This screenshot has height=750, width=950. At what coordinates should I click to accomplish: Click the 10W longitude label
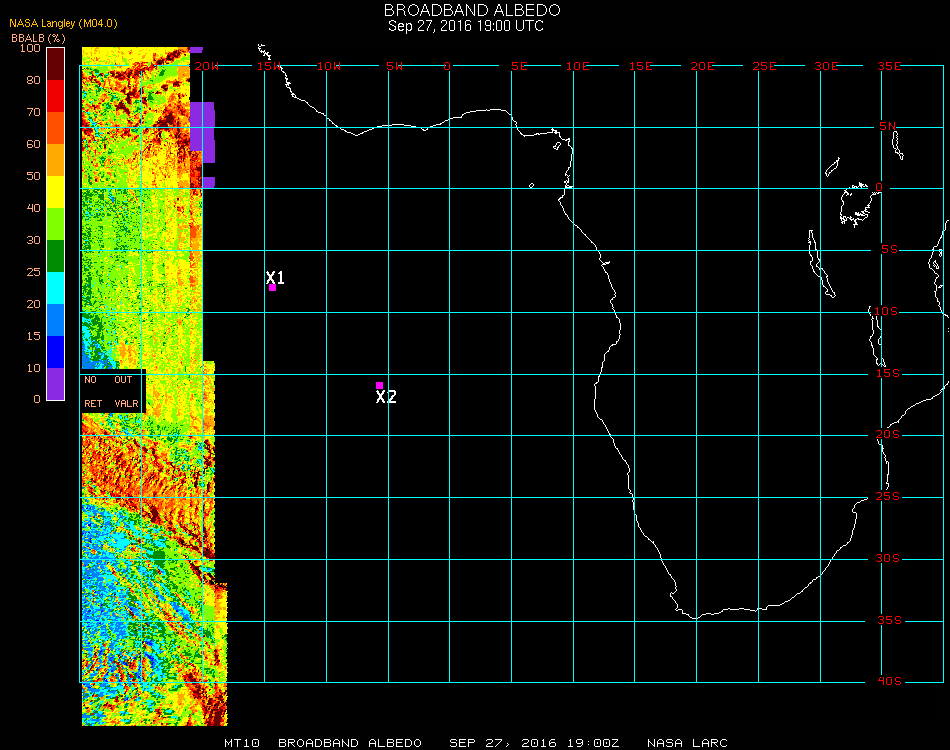click(329, 66)
